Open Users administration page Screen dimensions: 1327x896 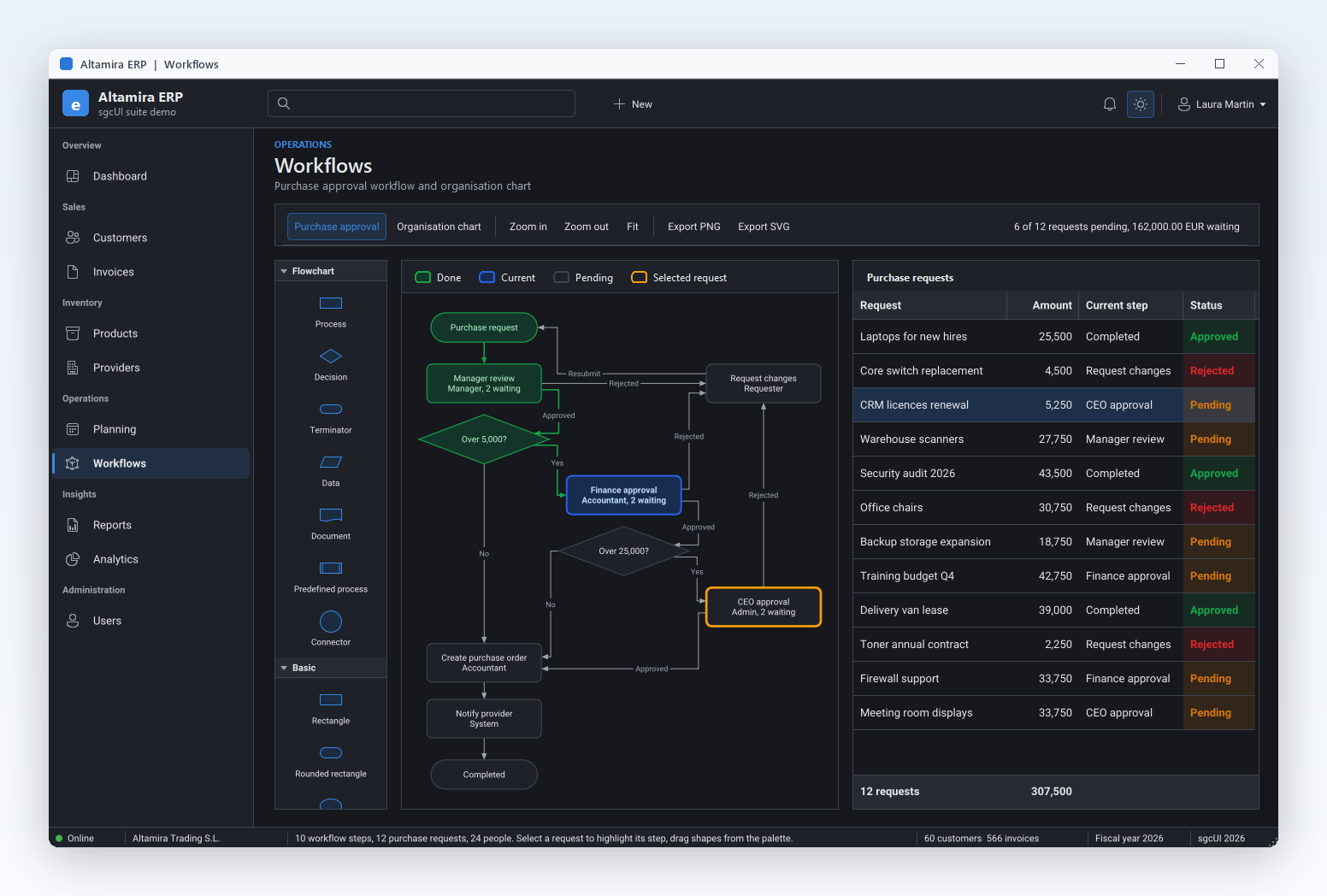[151, 621]
